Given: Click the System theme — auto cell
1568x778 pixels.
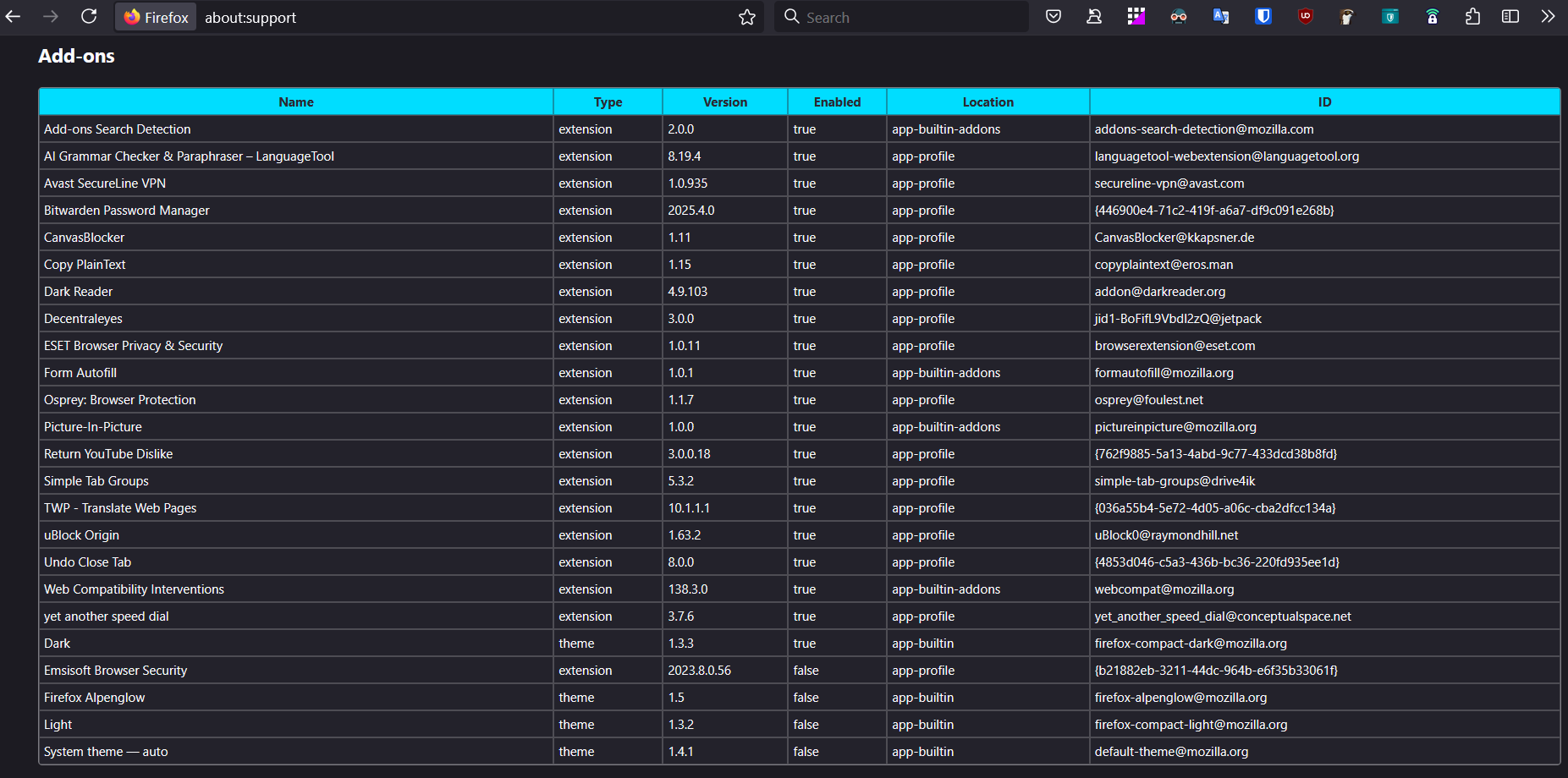Looking at the screenshot, I should point(296,751).
